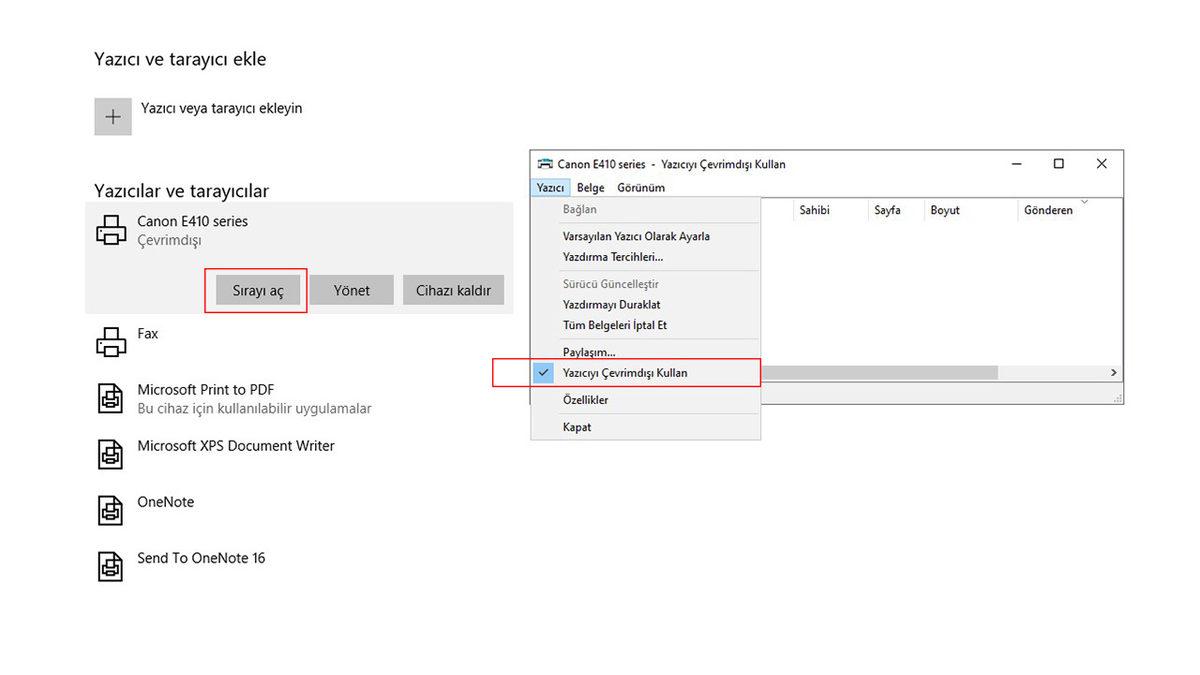Click the printer icon in the queue title bar
The width and height of the screenshot is (1200, 675).
(x=545, y=164)
